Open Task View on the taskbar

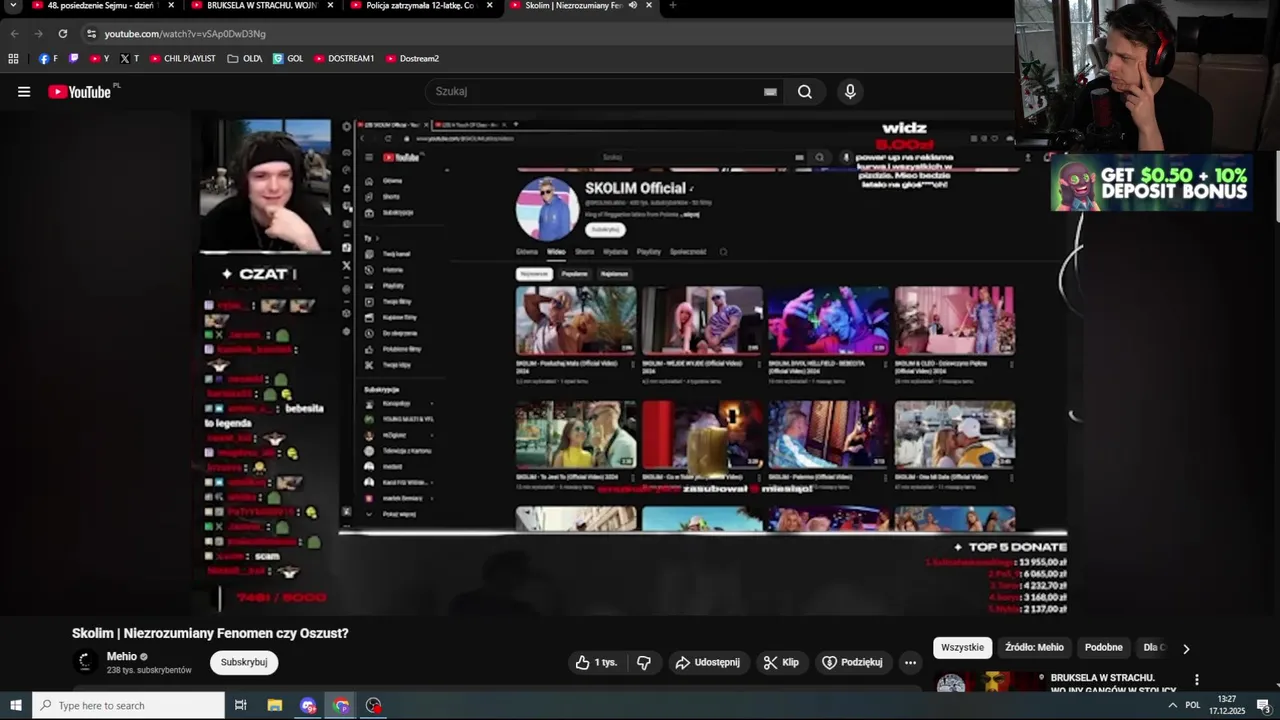240,705
